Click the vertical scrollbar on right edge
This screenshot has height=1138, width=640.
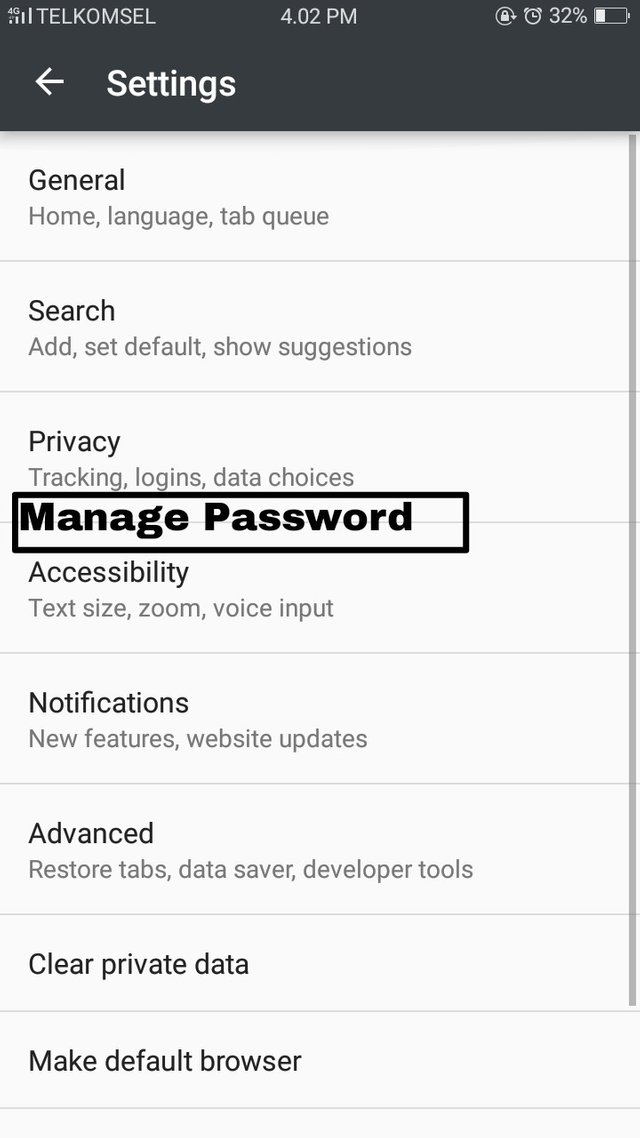[632, 570]
